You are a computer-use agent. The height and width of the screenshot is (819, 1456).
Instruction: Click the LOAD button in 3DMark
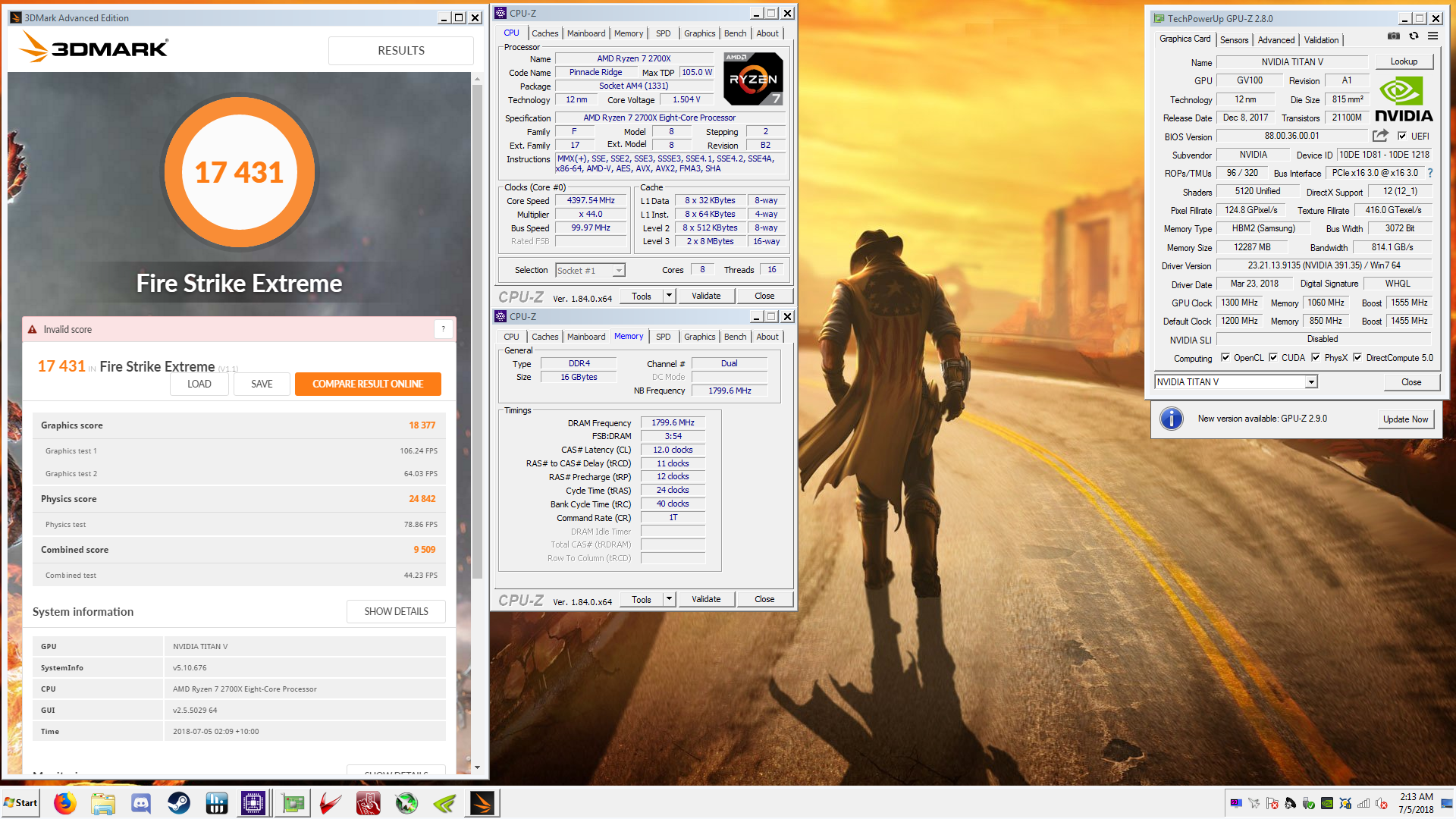tap(199, 384)
